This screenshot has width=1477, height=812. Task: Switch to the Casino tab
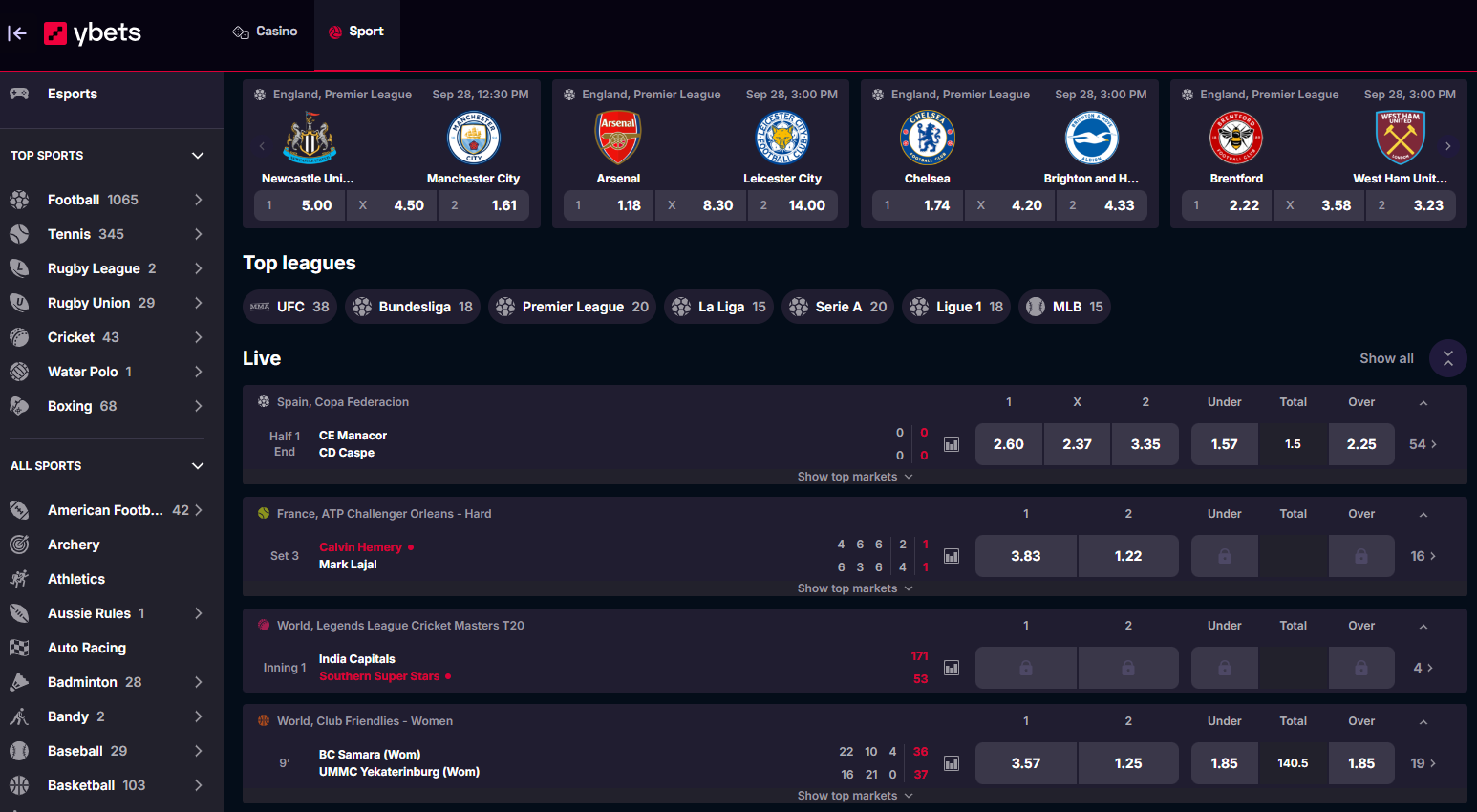(x=266, y=32)
